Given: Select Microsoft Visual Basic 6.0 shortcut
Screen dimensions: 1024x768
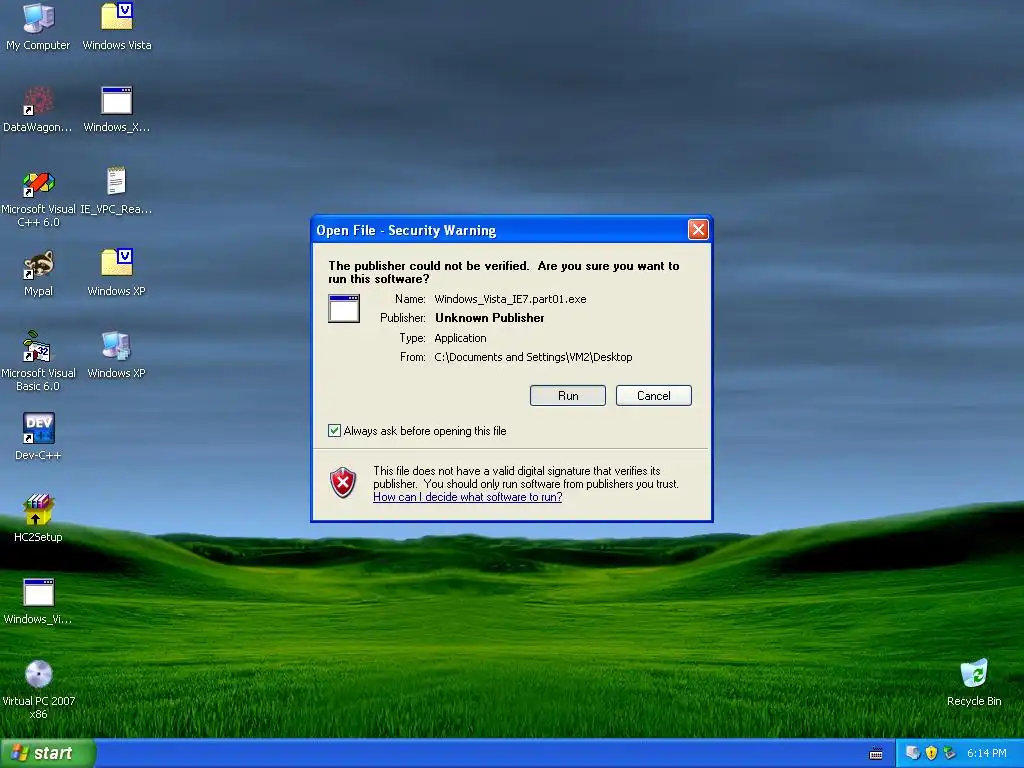Looking at the screenshot, I should point(37,346).
